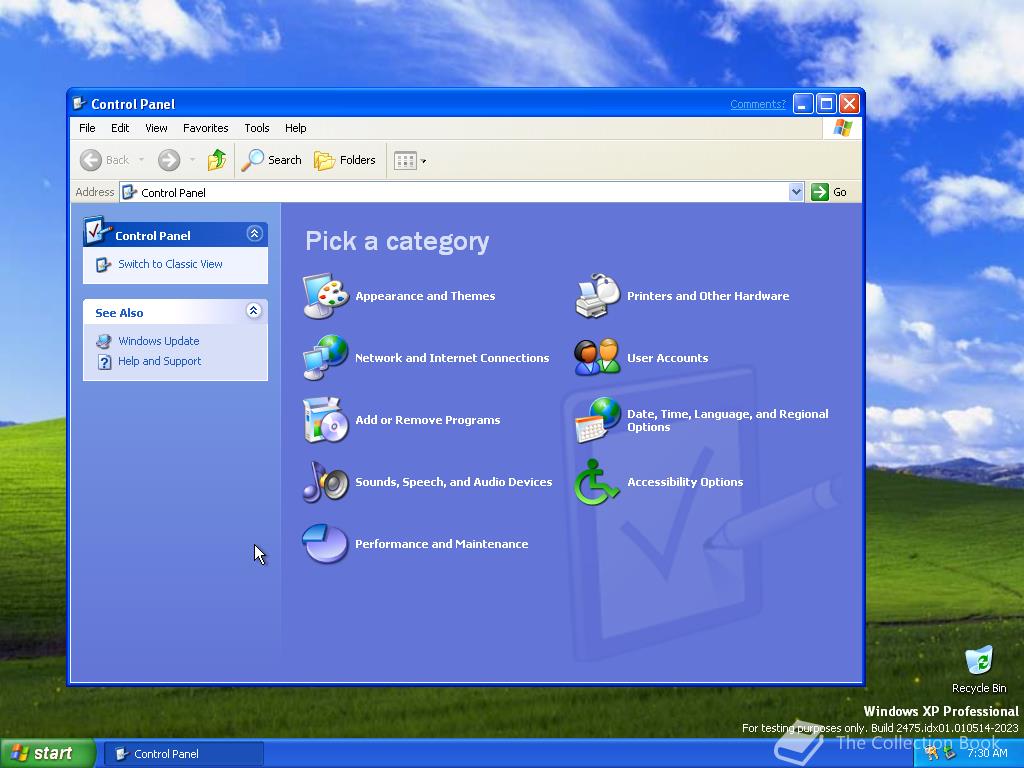Viewport: 1024px width, 768px height.
Task: Click the 7:30 AM taskbar clock
Action: tap(987, 753)
